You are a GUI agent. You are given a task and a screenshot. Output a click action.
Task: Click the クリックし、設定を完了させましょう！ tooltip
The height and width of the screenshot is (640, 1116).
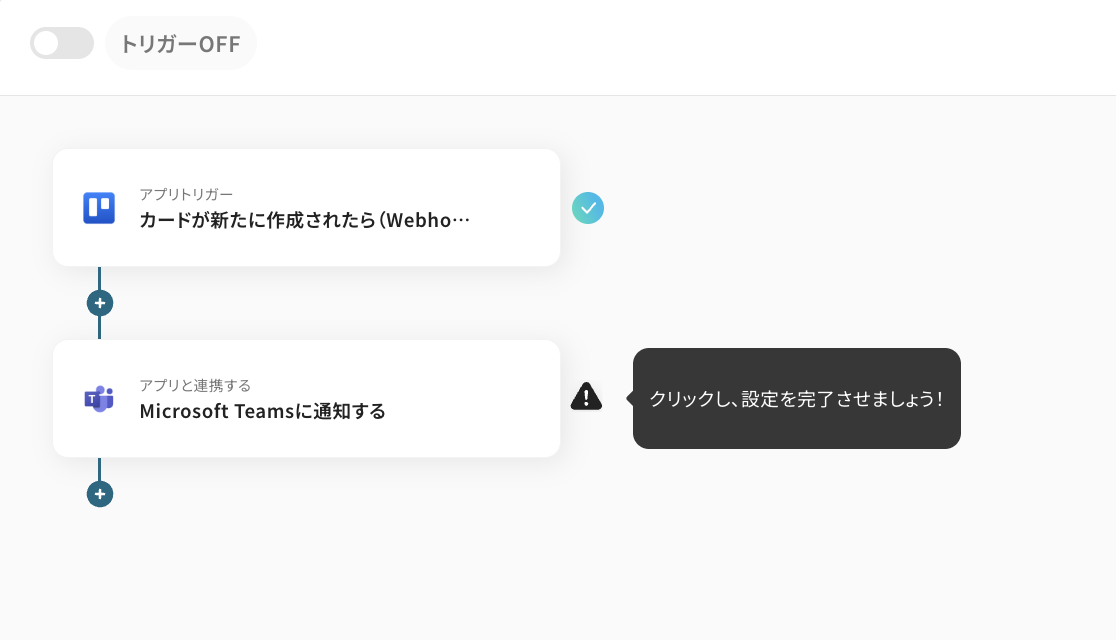click(796, 397)
